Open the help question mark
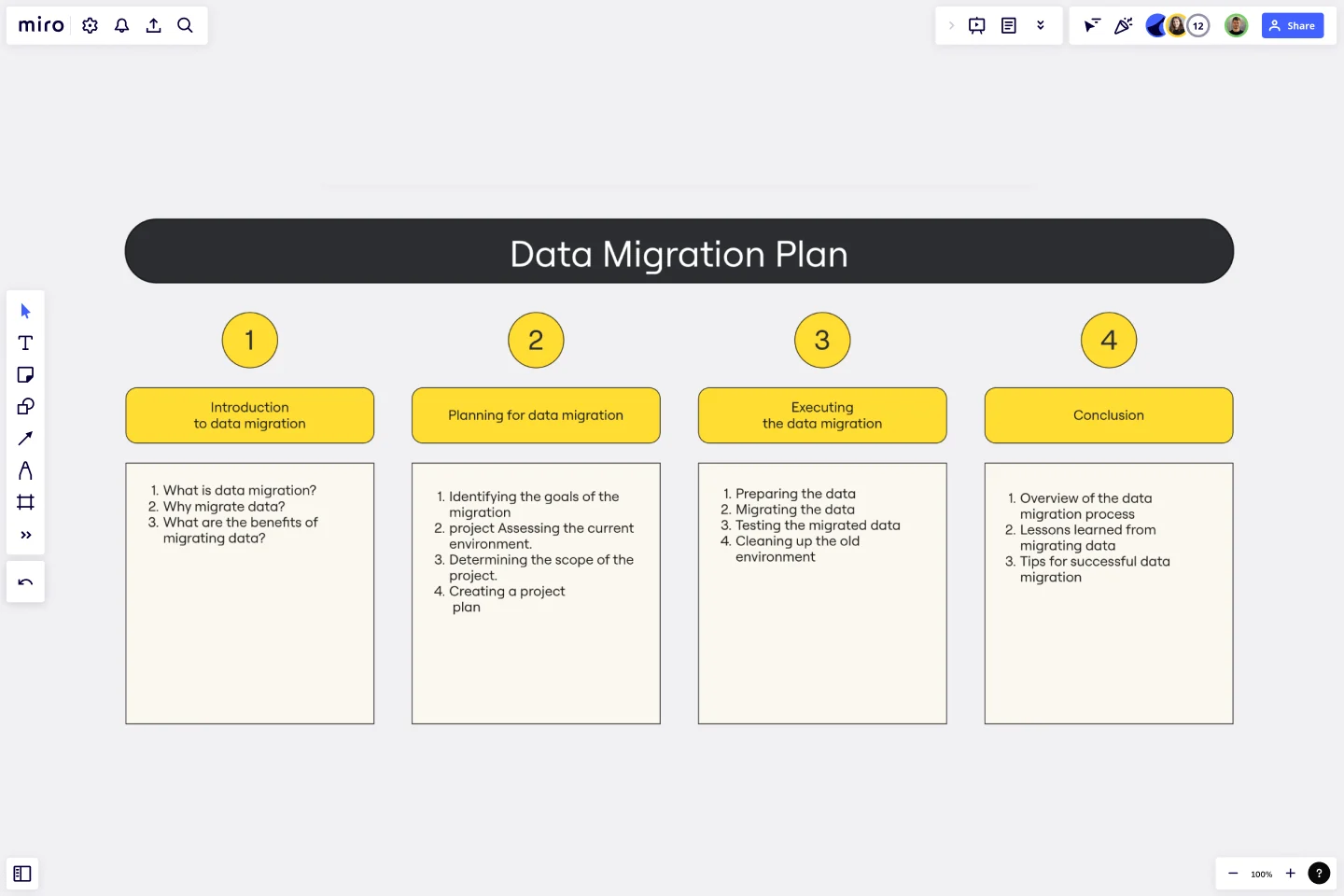The image size is (1344, 896). click(x=1319, y=874)
